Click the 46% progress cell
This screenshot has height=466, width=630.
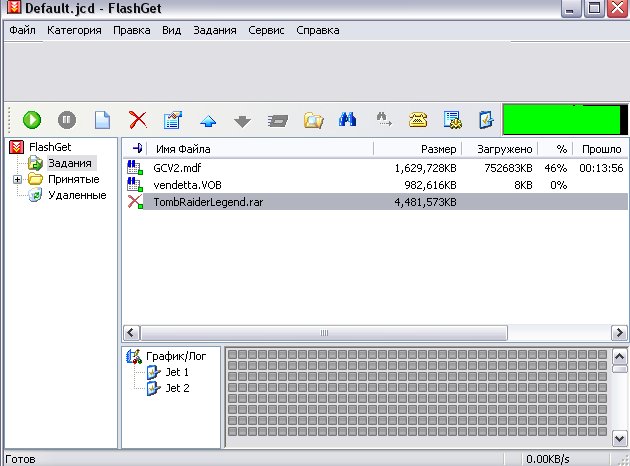pos(555,168)
